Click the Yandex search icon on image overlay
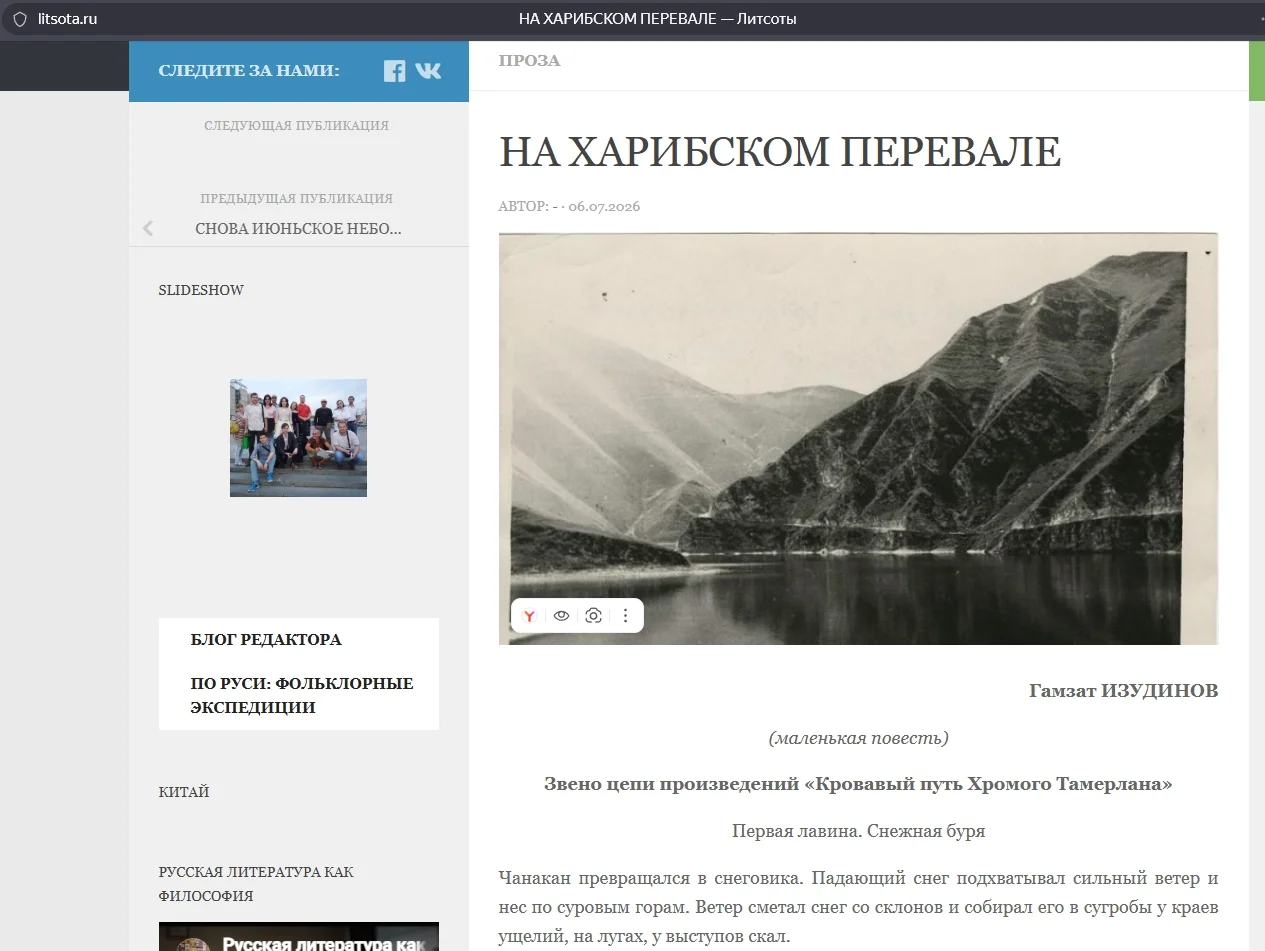 (529, 616)
